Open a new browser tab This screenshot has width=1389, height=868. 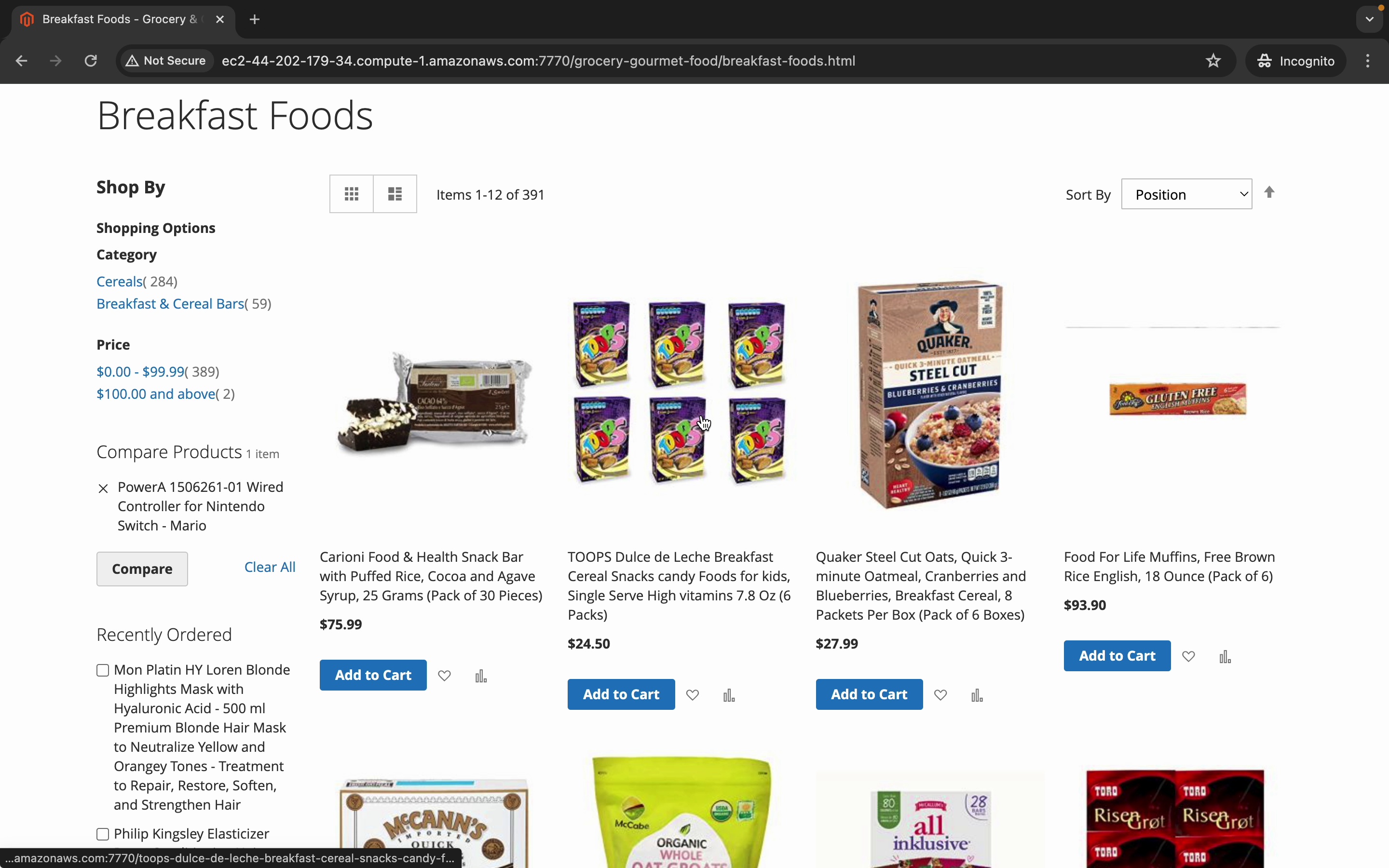pos(255,19)
